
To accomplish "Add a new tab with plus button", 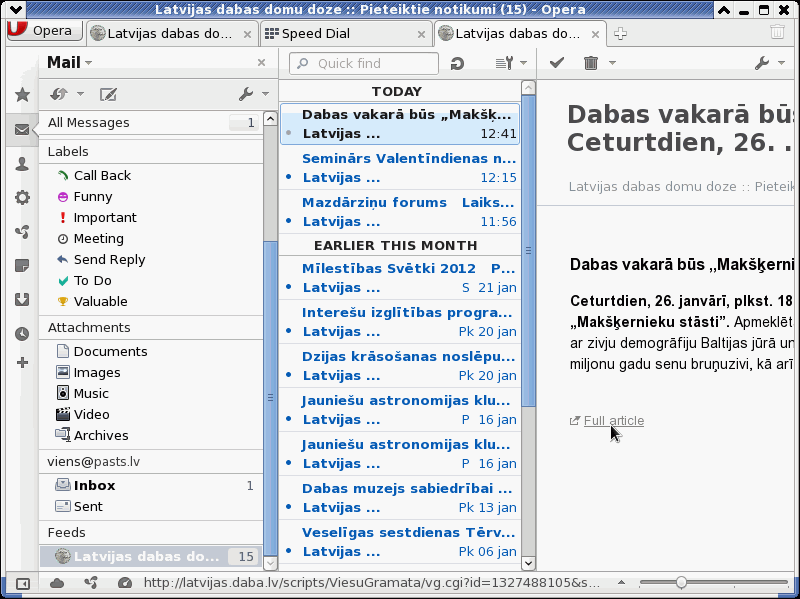I will point(620,34).
